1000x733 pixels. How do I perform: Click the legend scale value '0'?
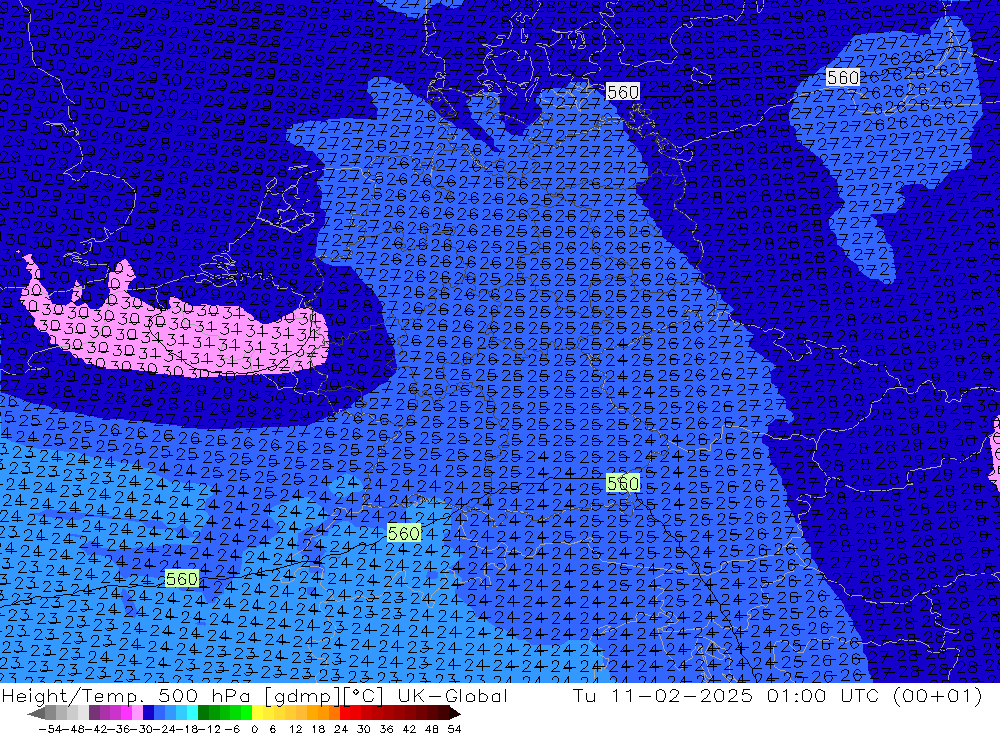pyautogui.click(x=254, y=729)
